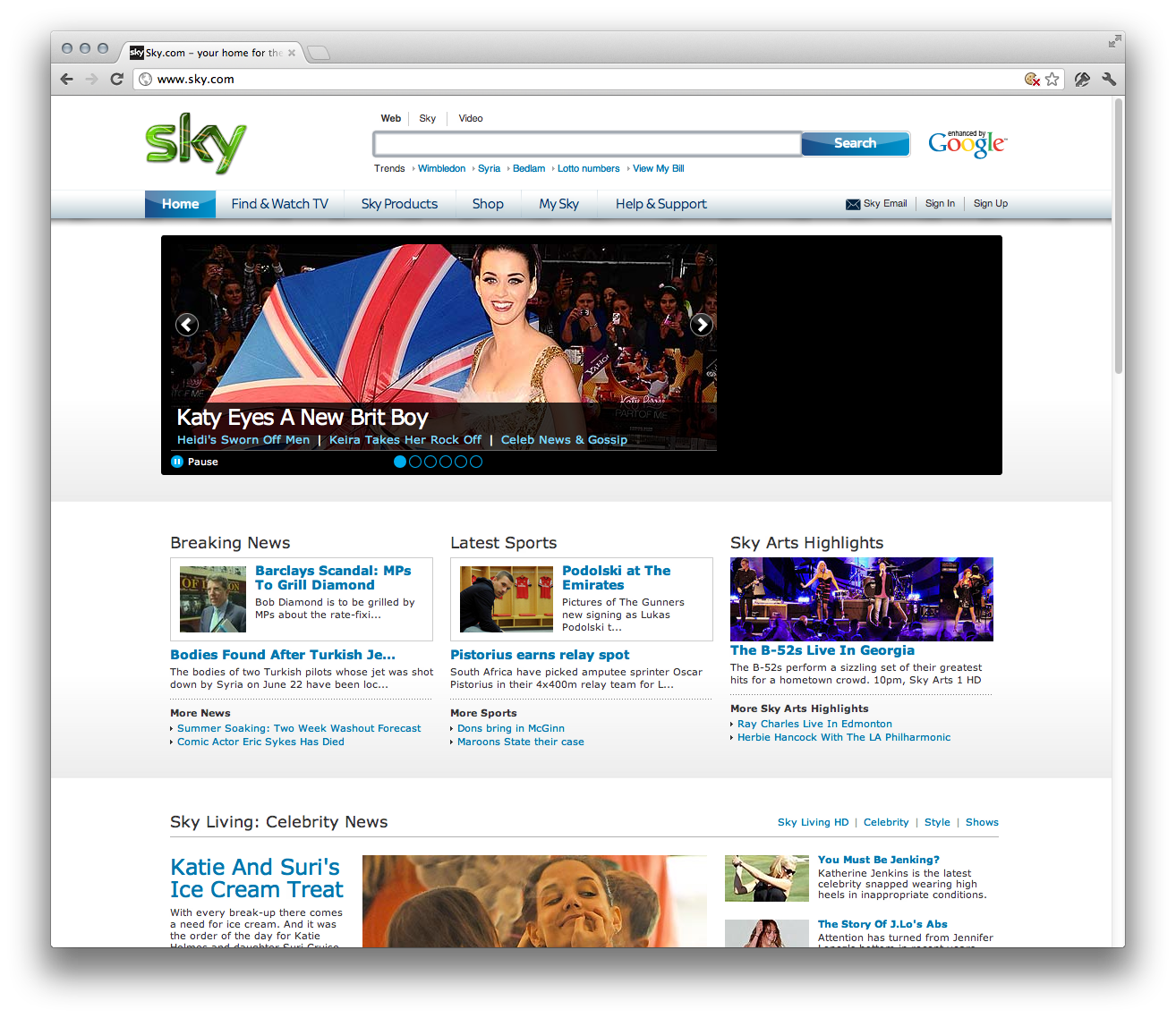The width and height of the screenshot is (1176, 1018).
Task: Select the third carousel dot
Action: [430, 462]
